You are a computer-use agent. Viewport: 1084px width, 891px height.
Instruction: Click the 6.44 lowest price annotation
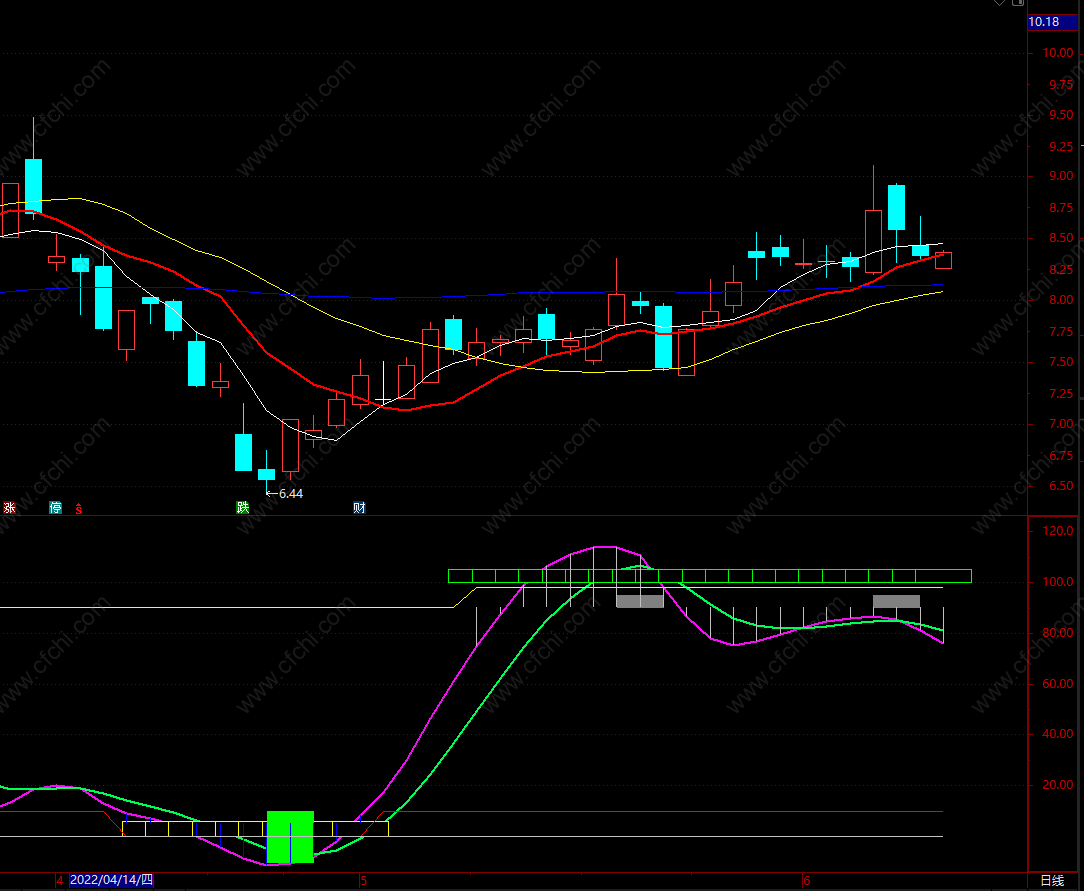[x=285, y=494]
